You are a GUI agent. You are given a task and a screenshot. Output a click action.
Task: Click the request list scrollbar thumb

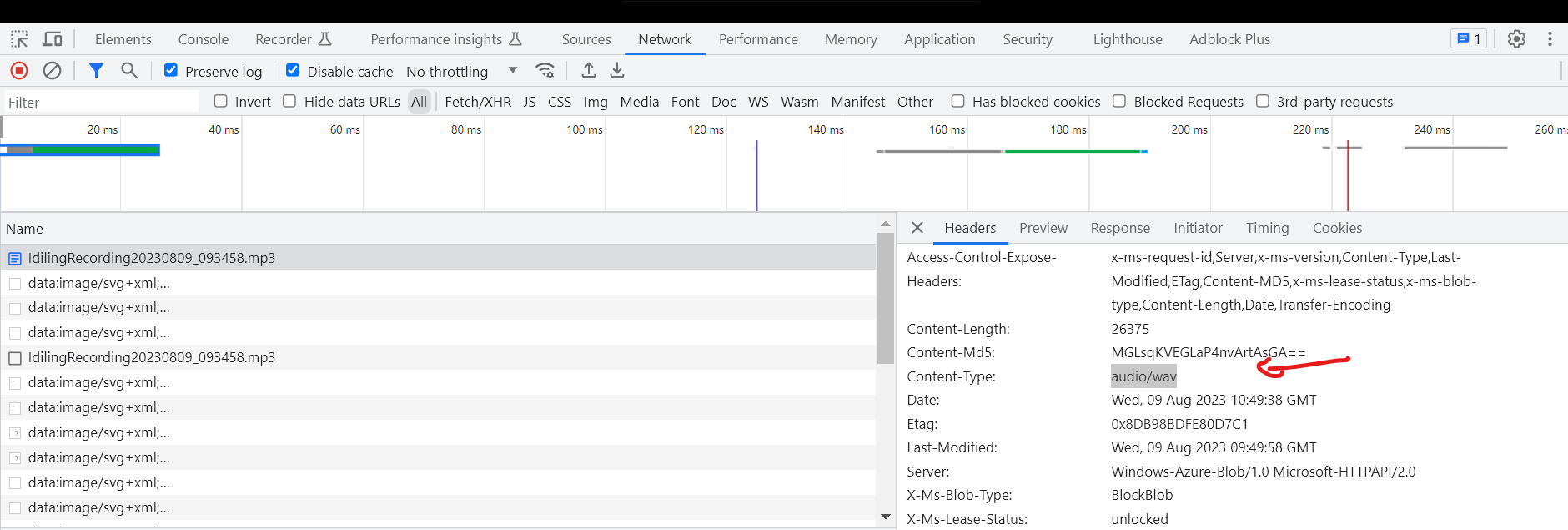886,298
